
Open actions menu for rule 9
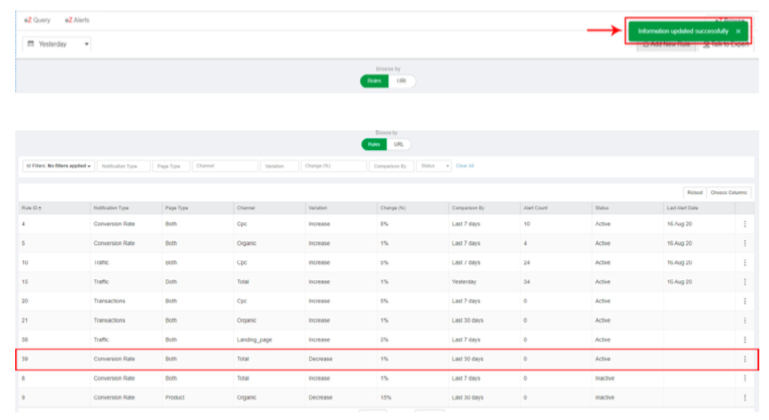pos(744,397)
